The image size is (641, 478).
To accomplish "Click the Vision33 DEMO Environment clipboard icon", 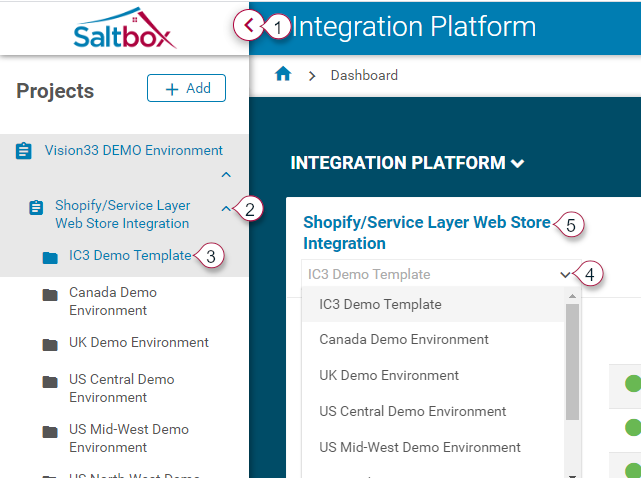I will pos(23,150).
